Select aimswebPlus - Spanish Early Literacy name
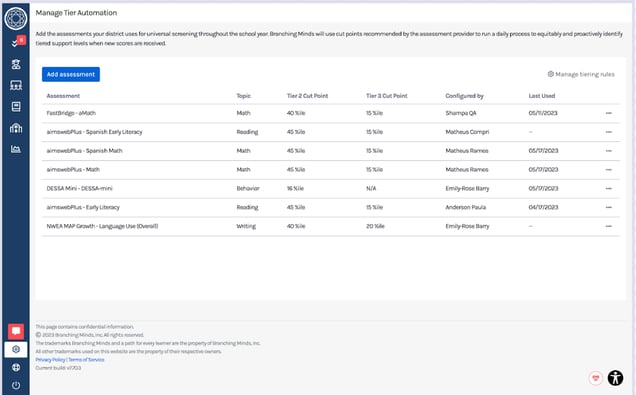636x395 pixels. coord(94,132)
